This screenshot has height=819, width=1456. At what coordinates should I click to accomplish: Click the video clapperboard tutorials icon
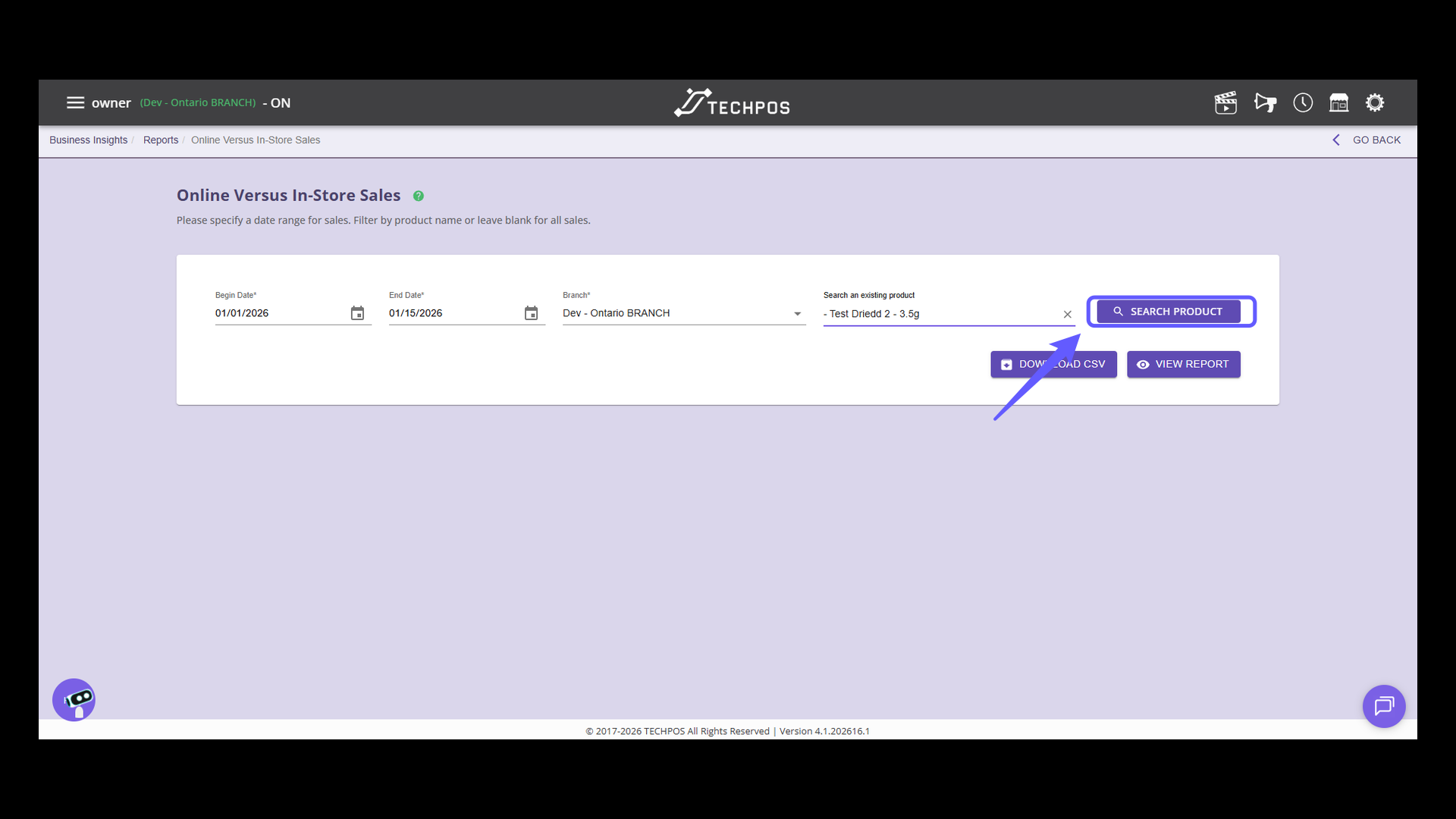tap(1225, 102)
